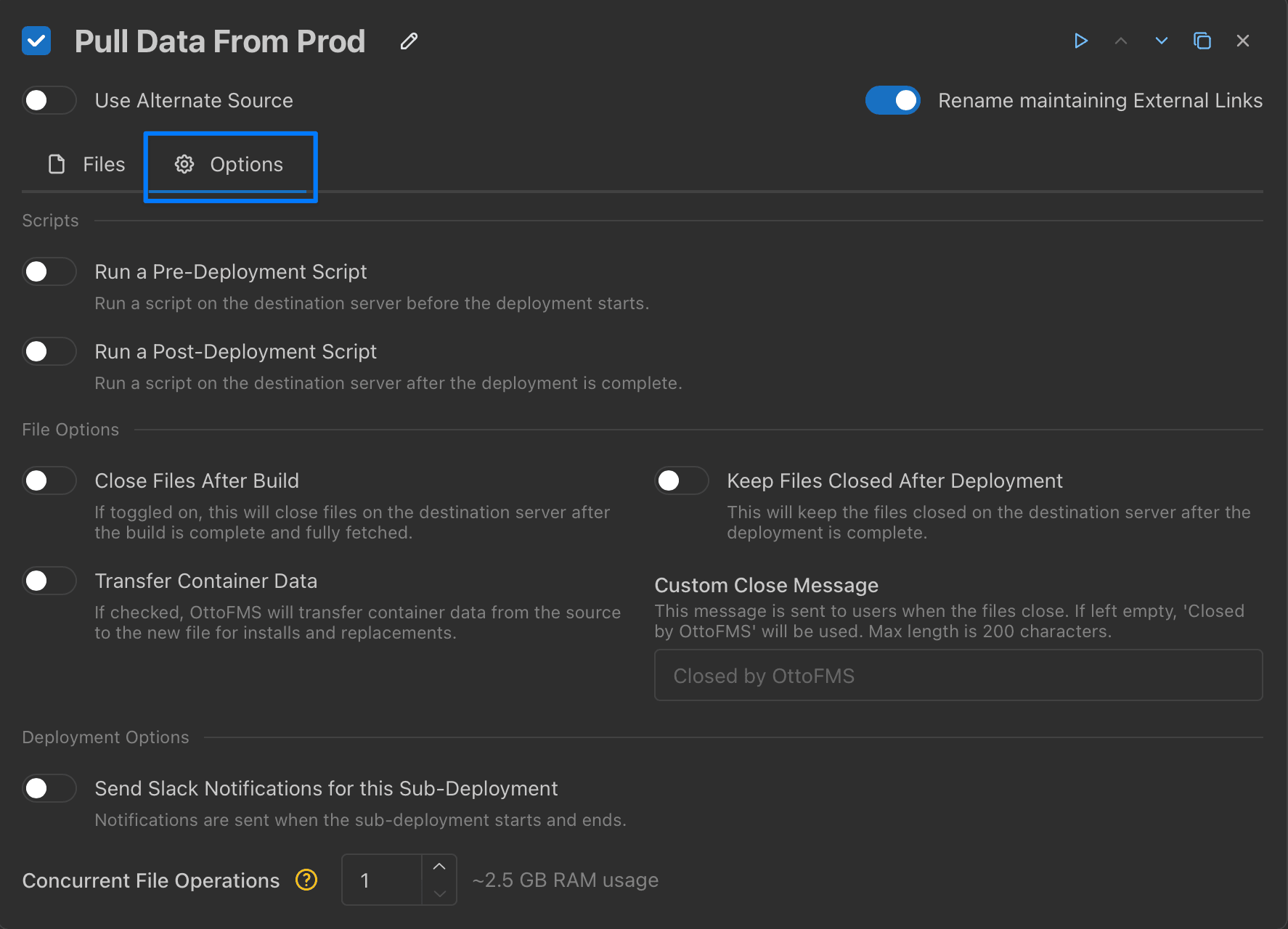Duplicate the sub-deployment using the copy icon

pyautogui.click(x=1202, y=41)
